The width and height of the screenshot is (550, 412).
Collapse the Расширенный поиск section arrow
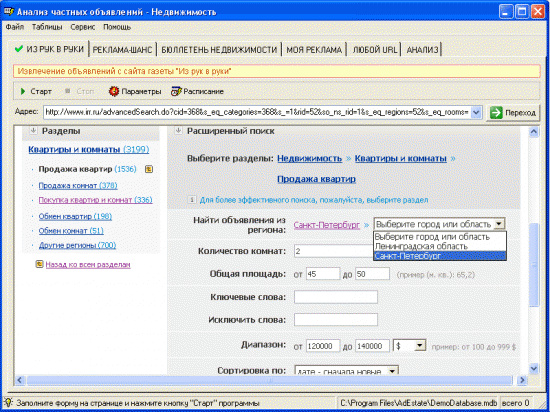click(179, 131)
